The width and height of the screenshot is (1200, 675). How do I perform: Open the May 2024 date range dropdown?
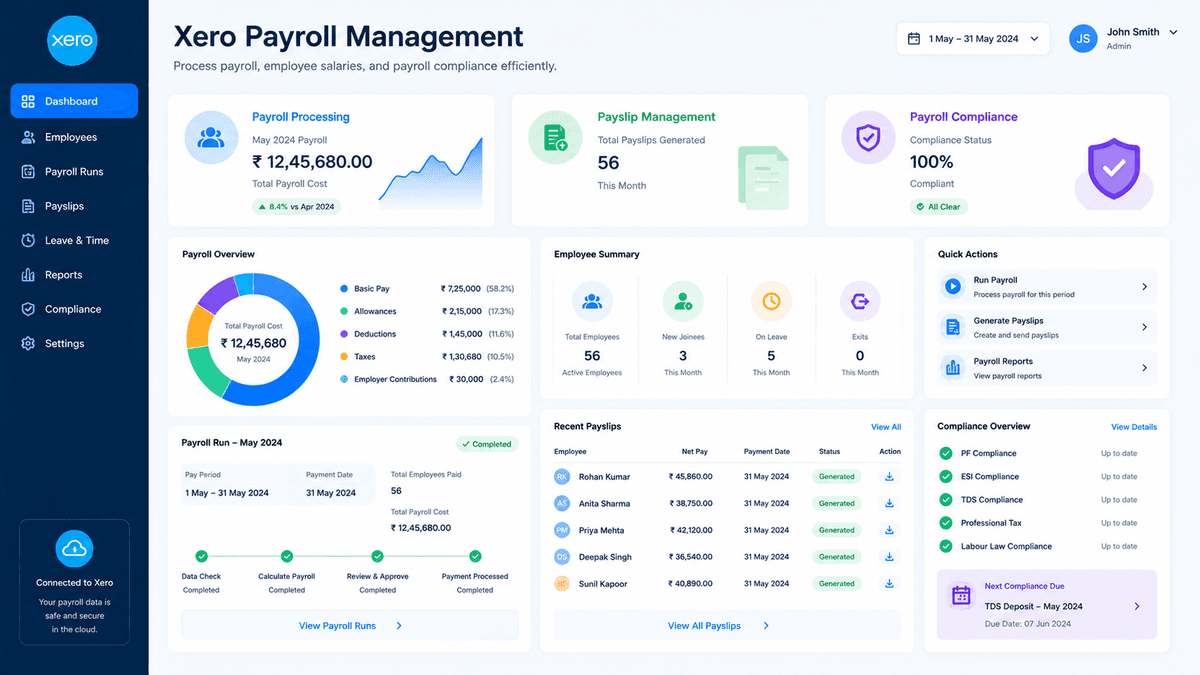[972, 39]
